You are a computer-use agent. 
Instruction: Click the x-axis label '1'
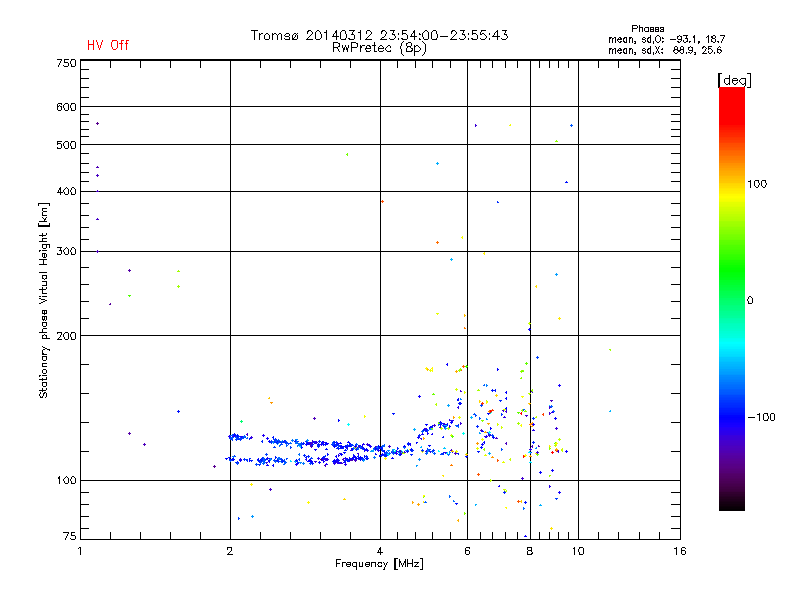pos(80,551)
